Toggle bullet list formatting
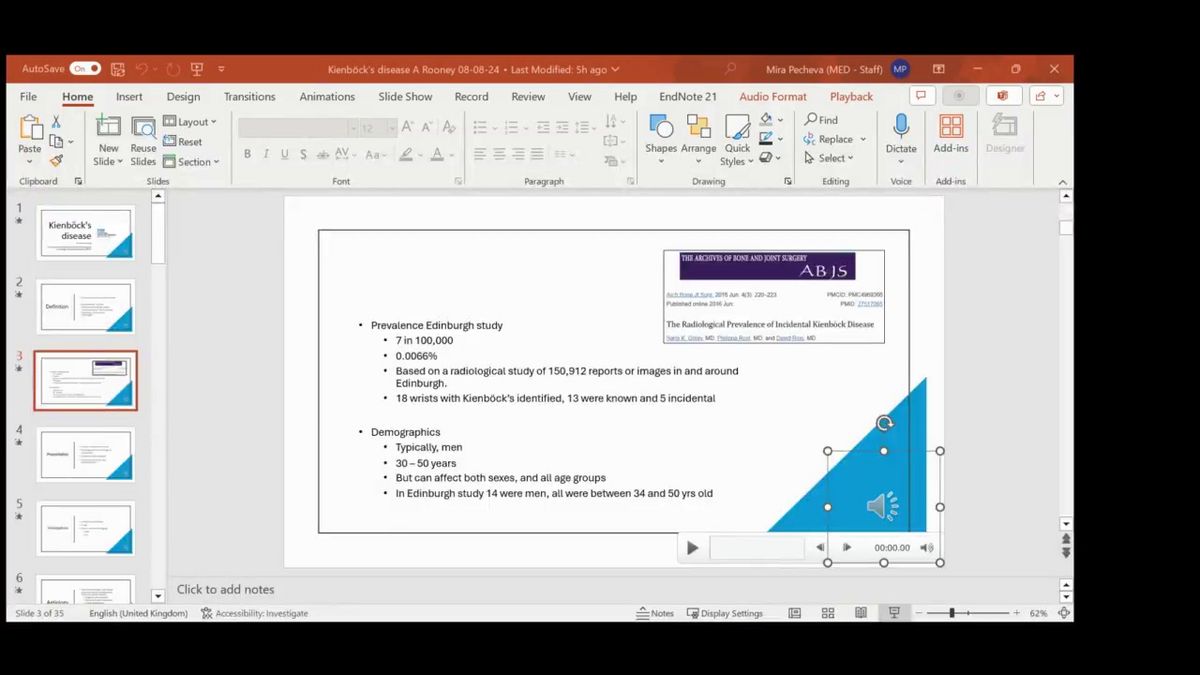 pyautogui.click(x=480, y=127)
